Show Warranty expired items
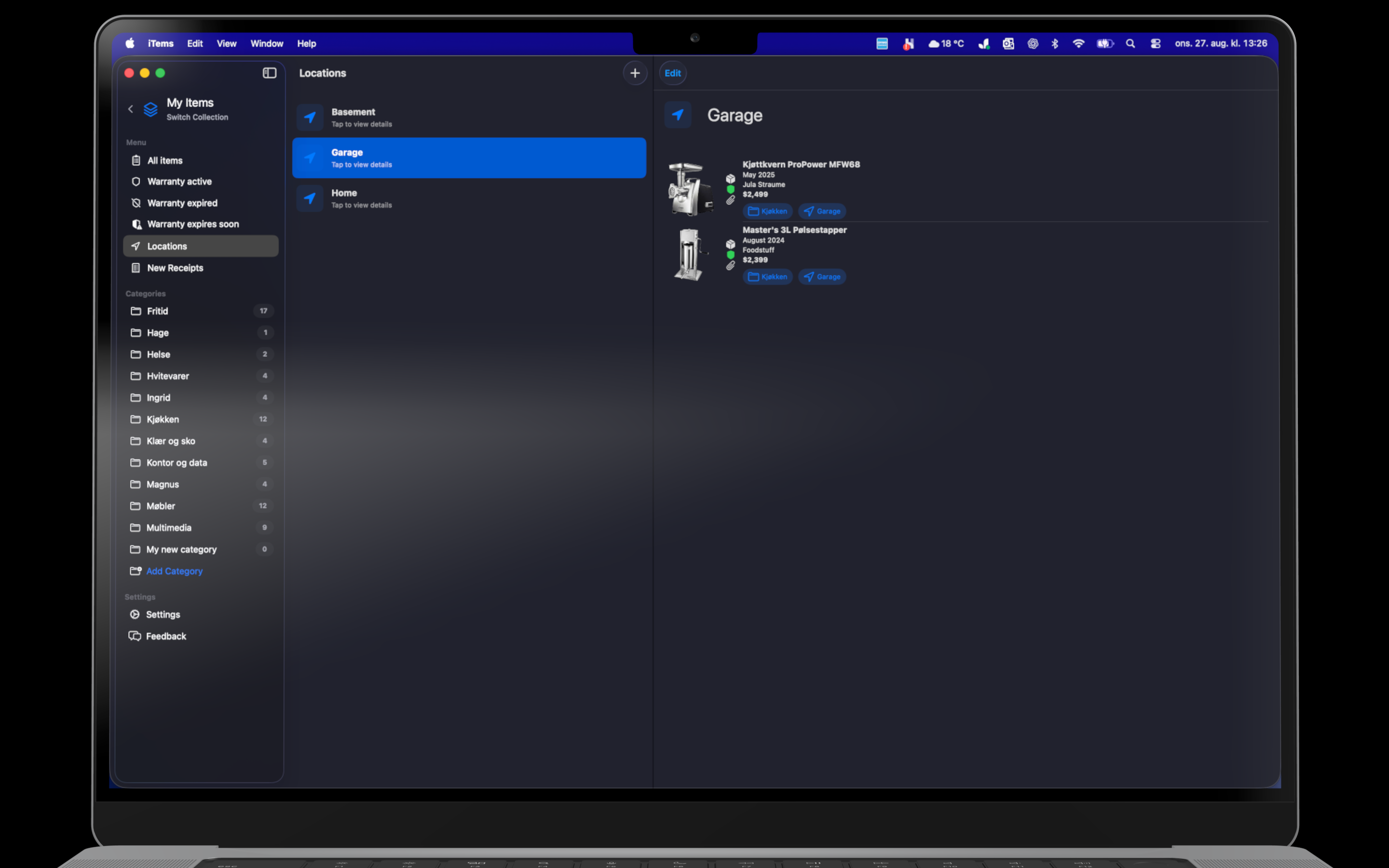Screen dimensions: 1389x868 pos(200,203)
